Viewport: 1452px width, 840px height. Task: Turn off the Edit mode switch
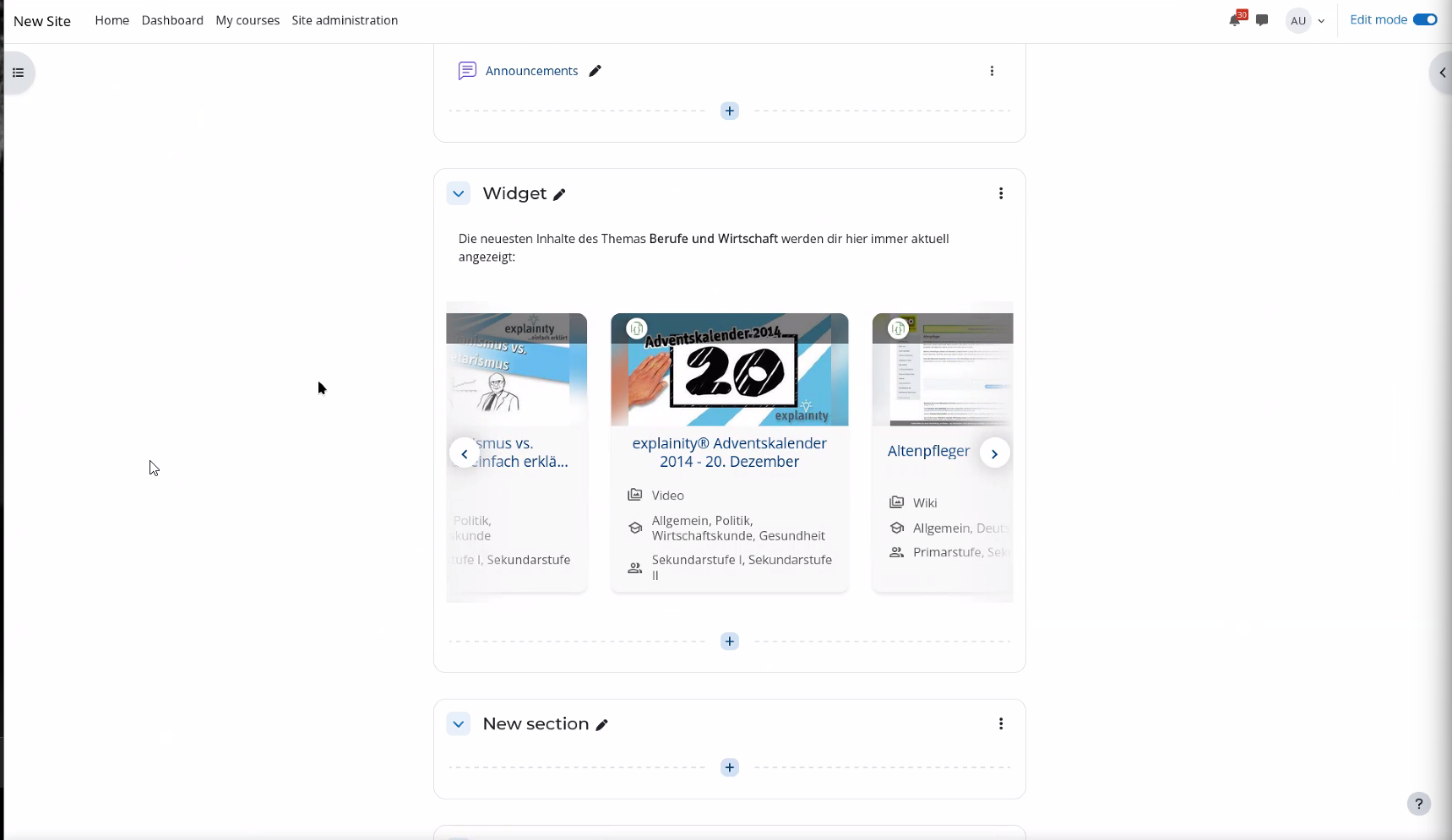[x=1425, y=20]
